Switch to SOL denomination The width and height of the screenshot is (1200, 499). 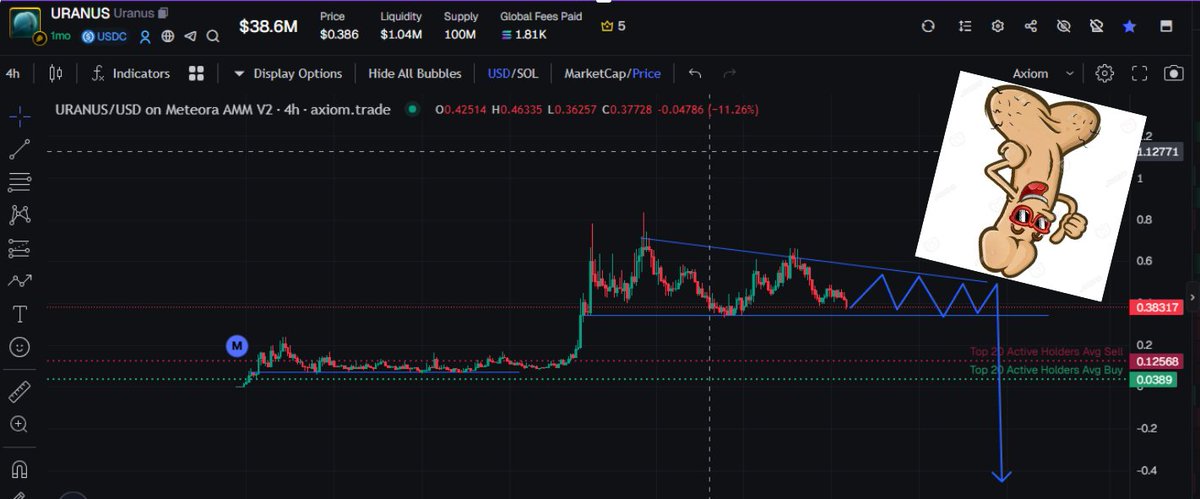526,73
